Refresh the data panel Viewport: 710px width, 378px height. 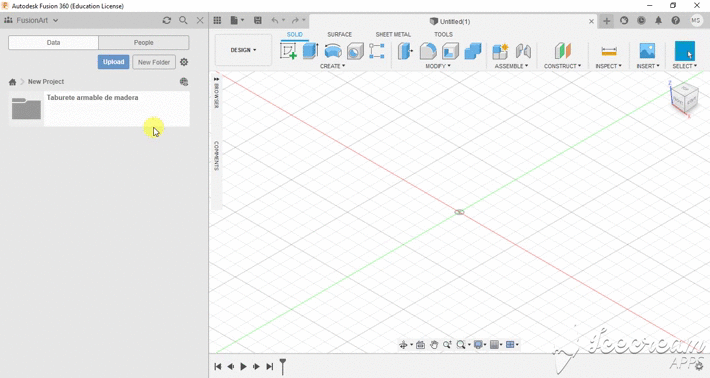click(x=167, y=20)
